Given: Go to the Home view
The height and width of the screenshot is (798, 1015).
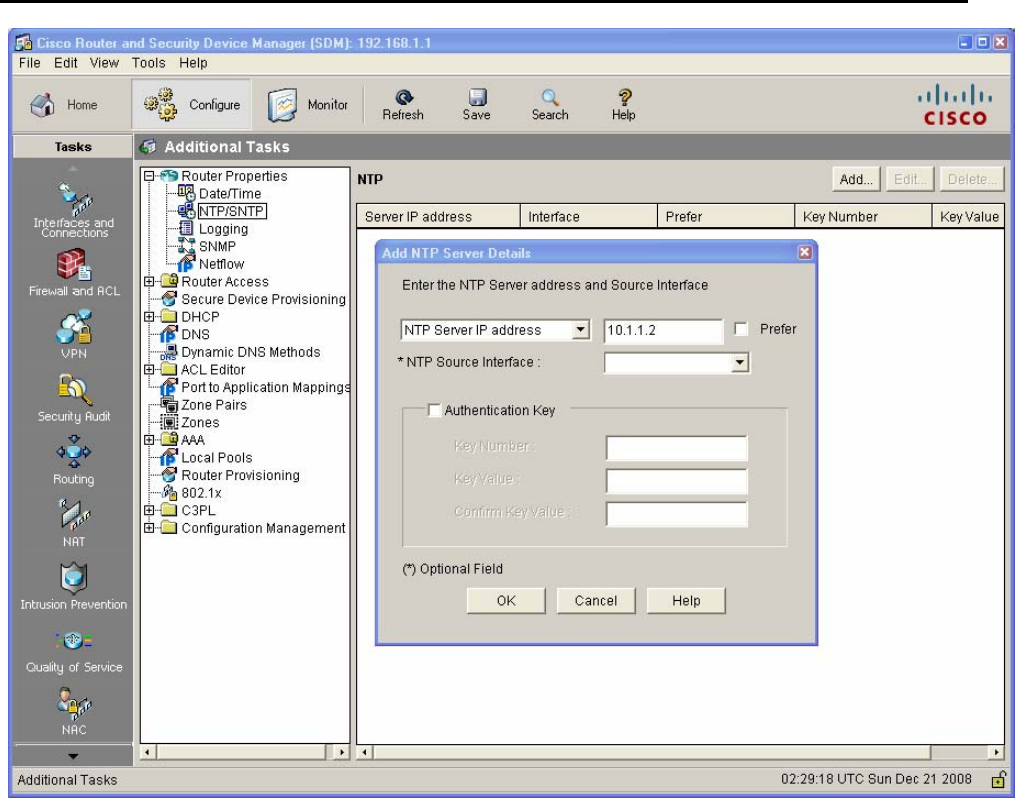Looking at the screenshot, I should (x=63, y=105).
